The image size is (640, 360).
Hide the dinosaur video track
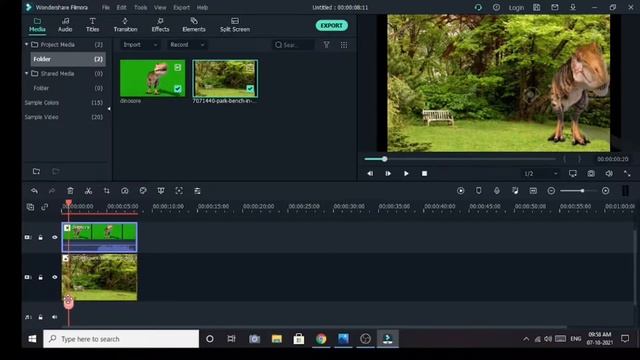(55, 237)
